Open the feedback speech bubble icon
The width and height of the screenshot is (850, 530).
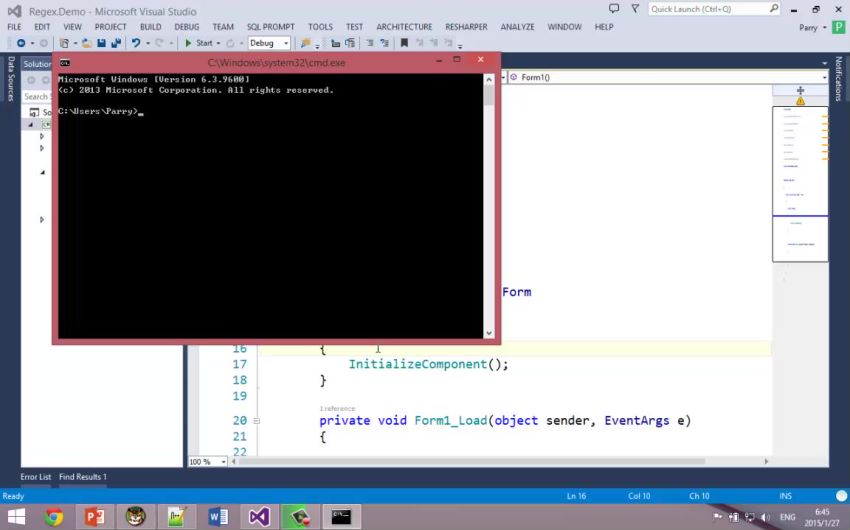(x=614, y=9)
